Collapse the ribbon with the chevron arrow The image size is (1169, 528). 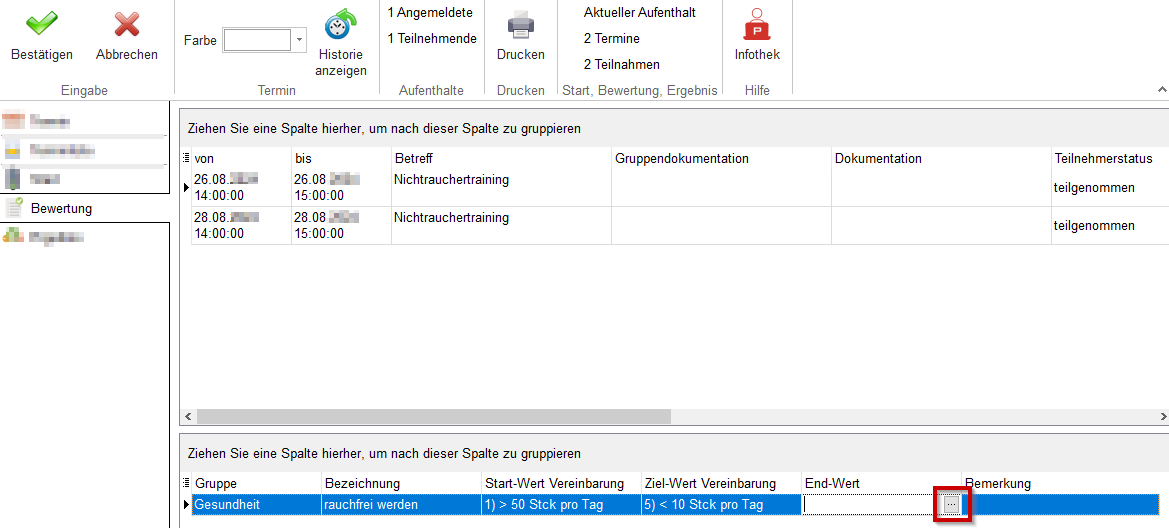pyautogui.click(x=1161, y=90)
